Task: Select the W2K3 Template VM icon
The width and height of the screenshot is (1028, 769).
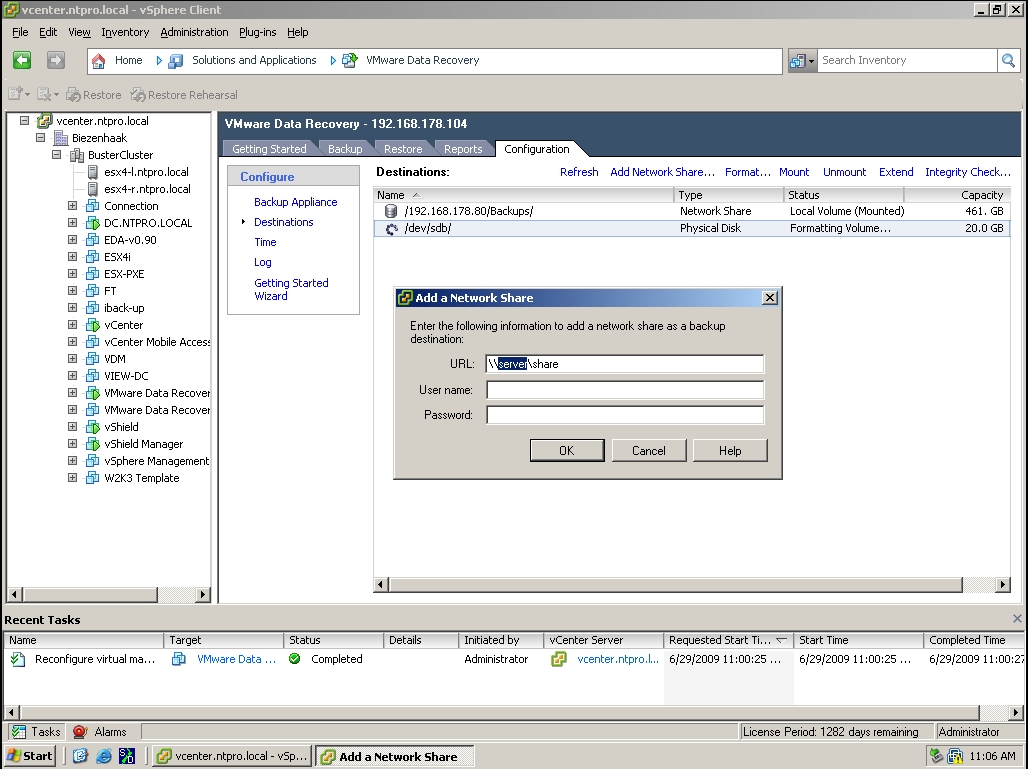Action: pyautogui.click(x=92, y=479)
